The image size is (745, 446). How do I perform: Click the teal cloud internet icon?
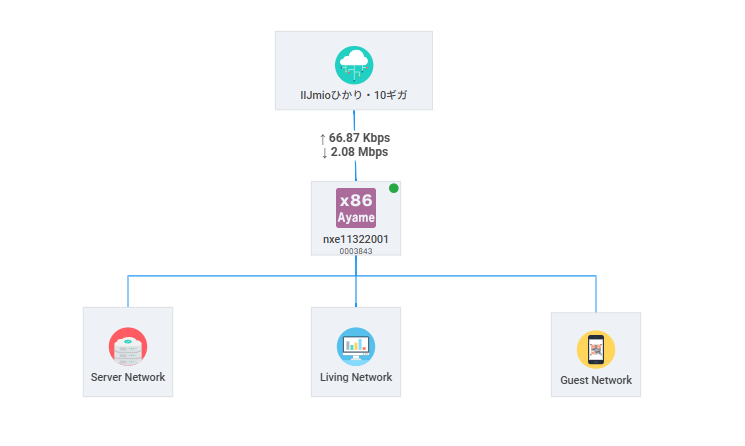354,65
